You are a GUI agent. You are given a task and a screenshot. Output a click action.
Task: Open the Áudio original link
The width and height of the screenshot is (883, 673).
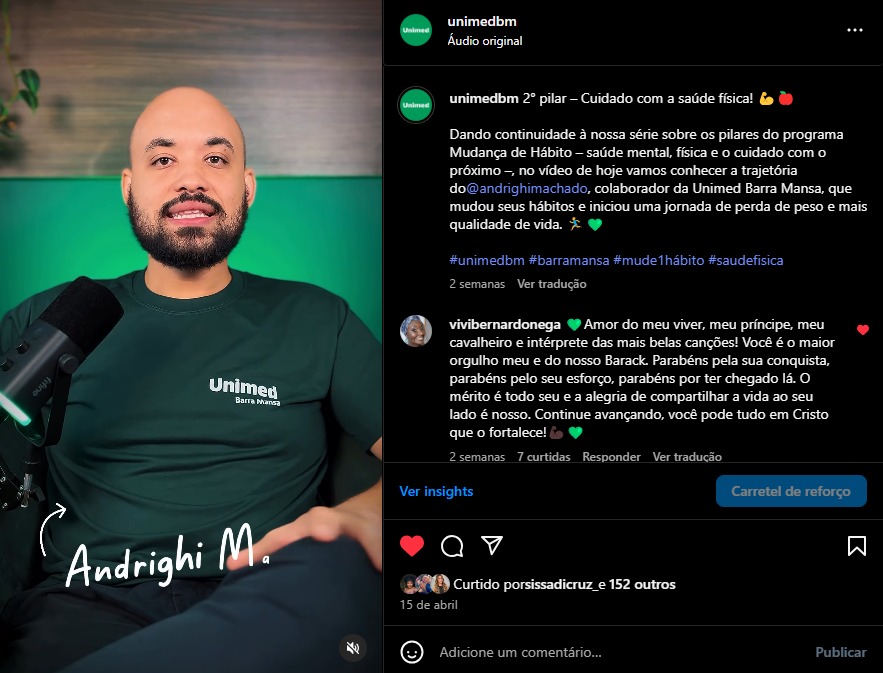click(x=485, y=41)
